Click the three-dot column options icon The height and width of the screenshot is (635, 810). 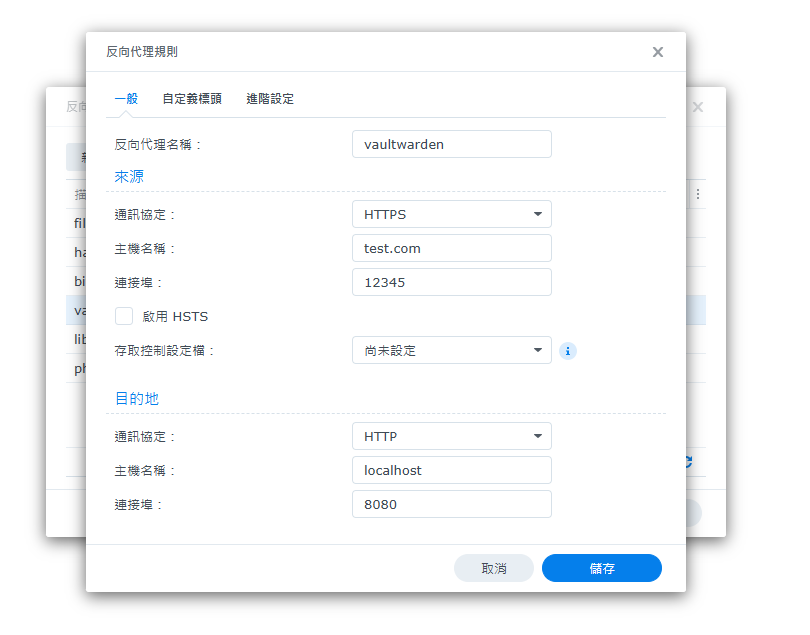(x=697, y=194)
